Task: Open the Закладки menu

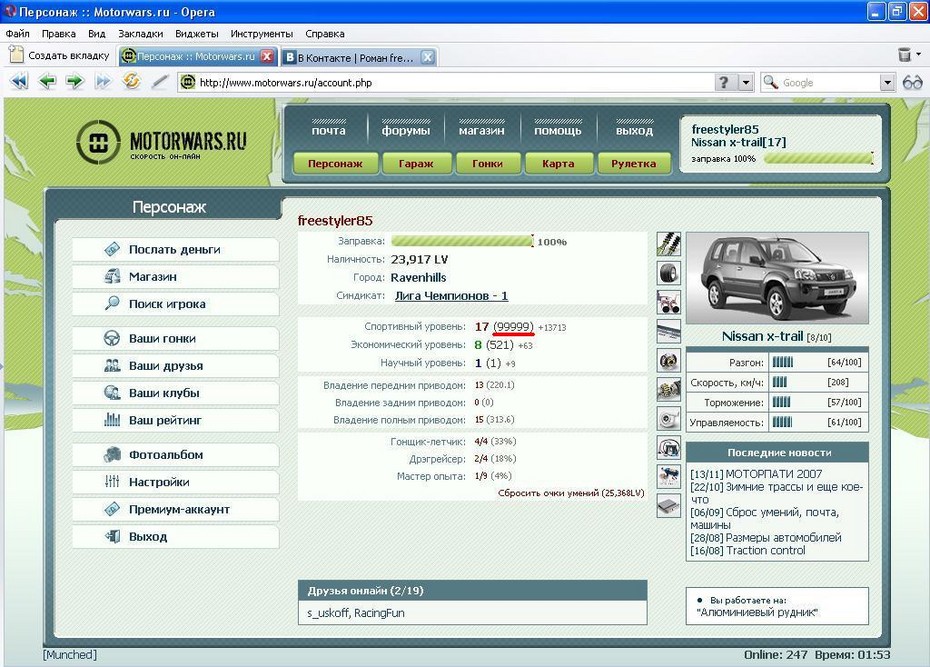Action: coord(141,34)
